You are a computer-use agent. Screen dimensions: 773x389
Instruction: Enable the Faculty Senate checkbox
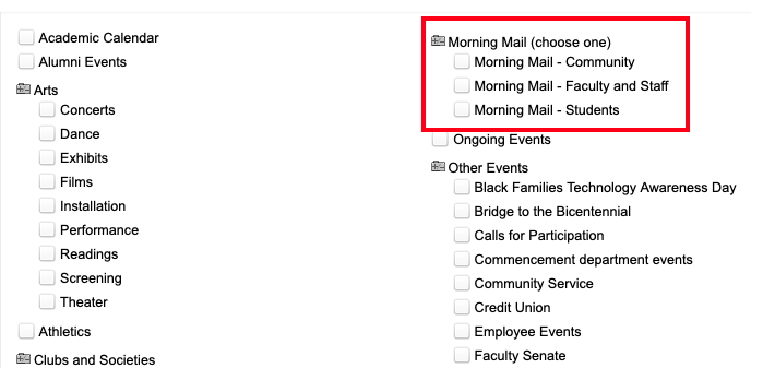(x=461, y=355)
